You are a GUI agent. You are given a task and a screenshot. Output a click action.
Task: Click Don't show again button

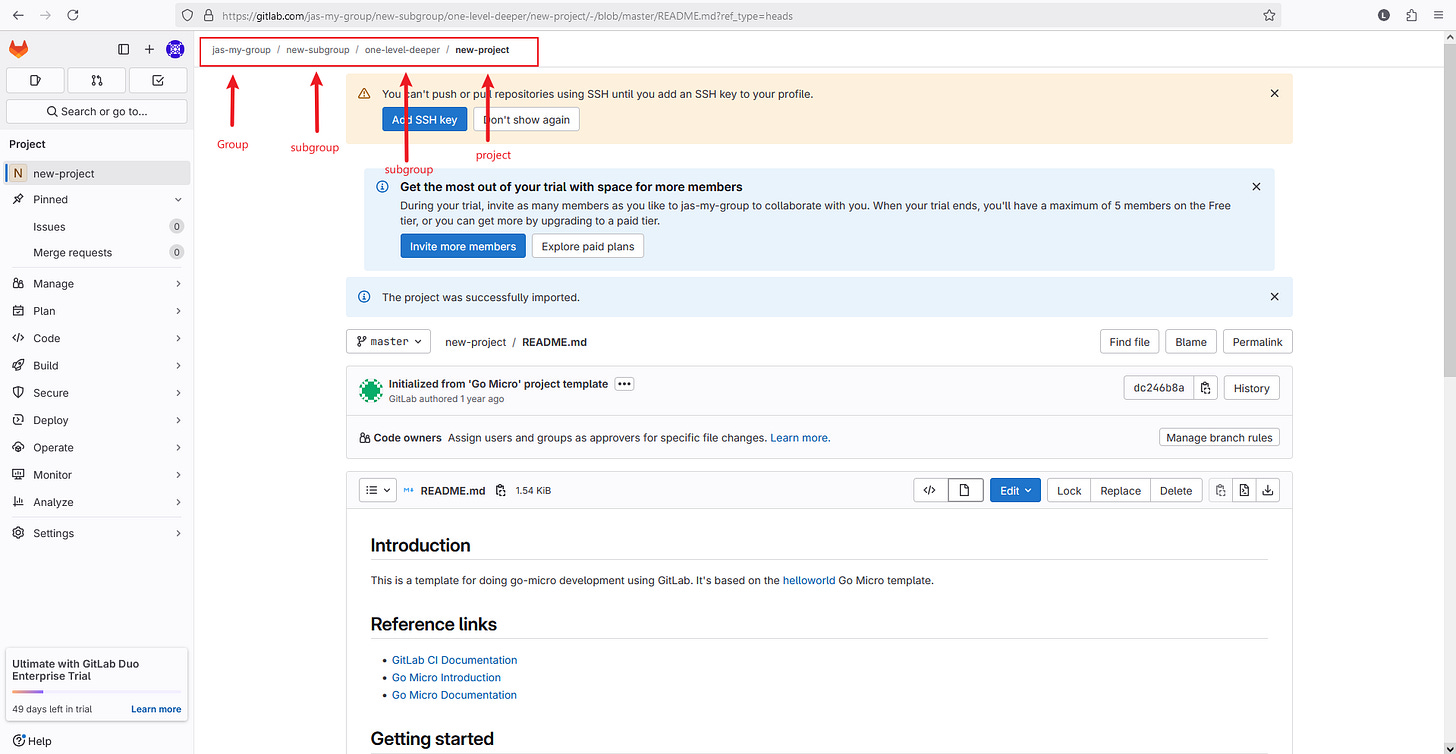point(526,119)
